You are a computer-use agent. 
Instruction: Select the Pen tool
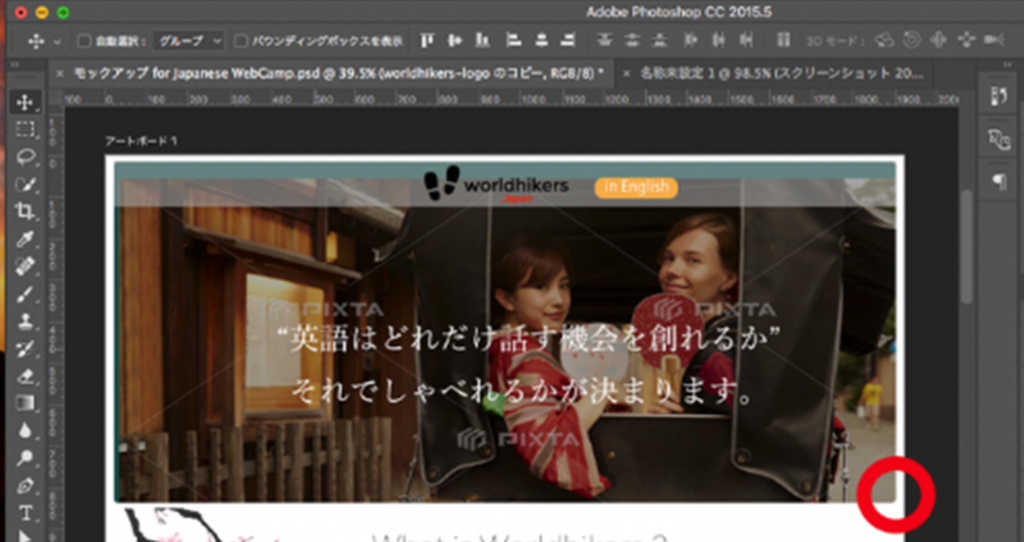coord(25,486)
